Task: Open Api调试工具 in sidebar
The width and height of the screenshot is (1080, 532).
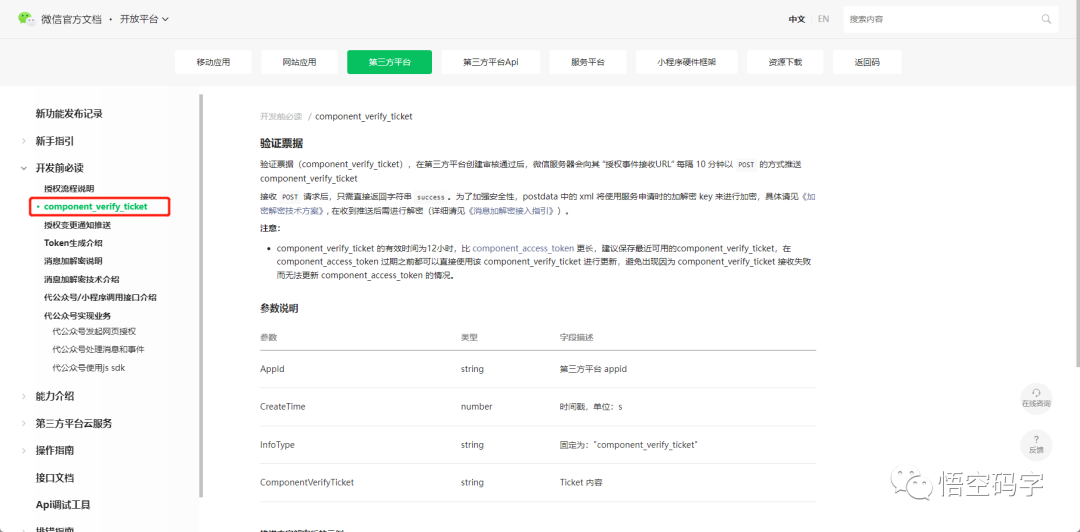Action: tap(63, 504)
